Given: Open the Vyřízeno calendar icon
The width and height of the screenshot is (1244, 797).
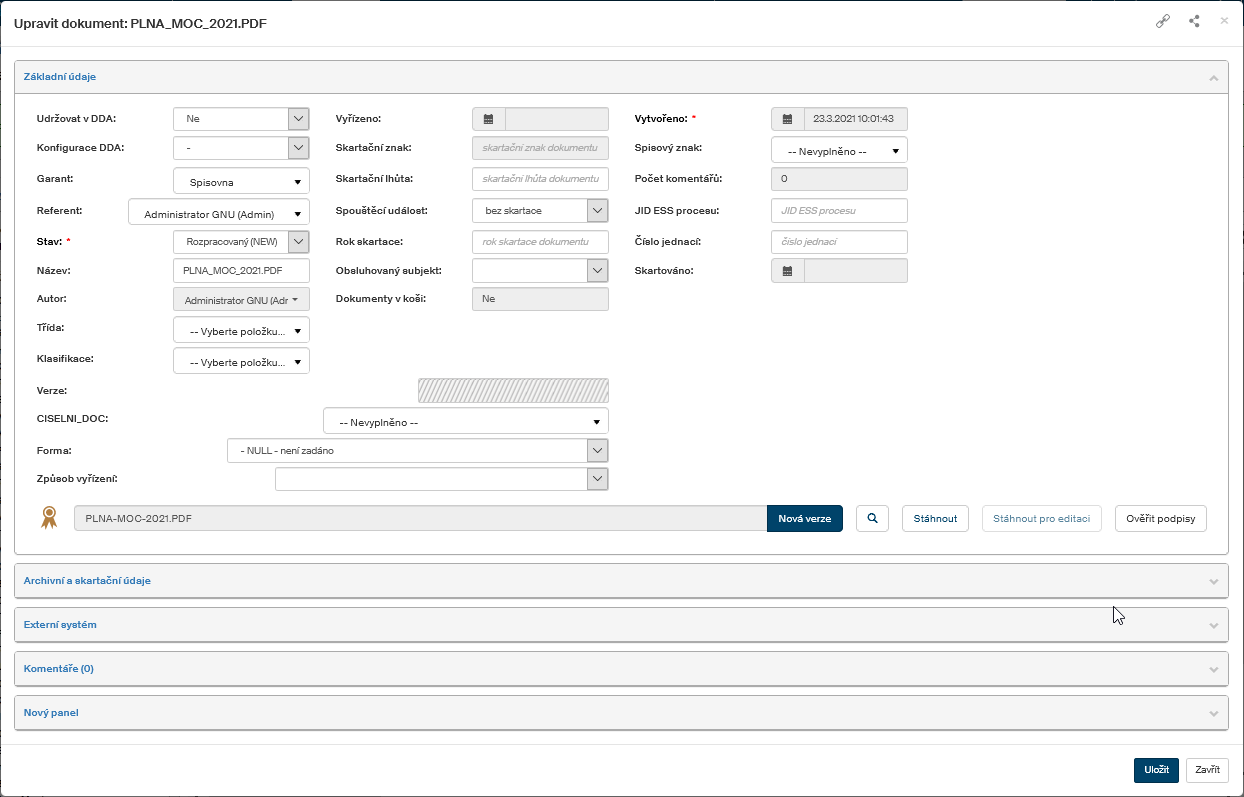Looking at the screenshot, I should [x=488, y=119].
